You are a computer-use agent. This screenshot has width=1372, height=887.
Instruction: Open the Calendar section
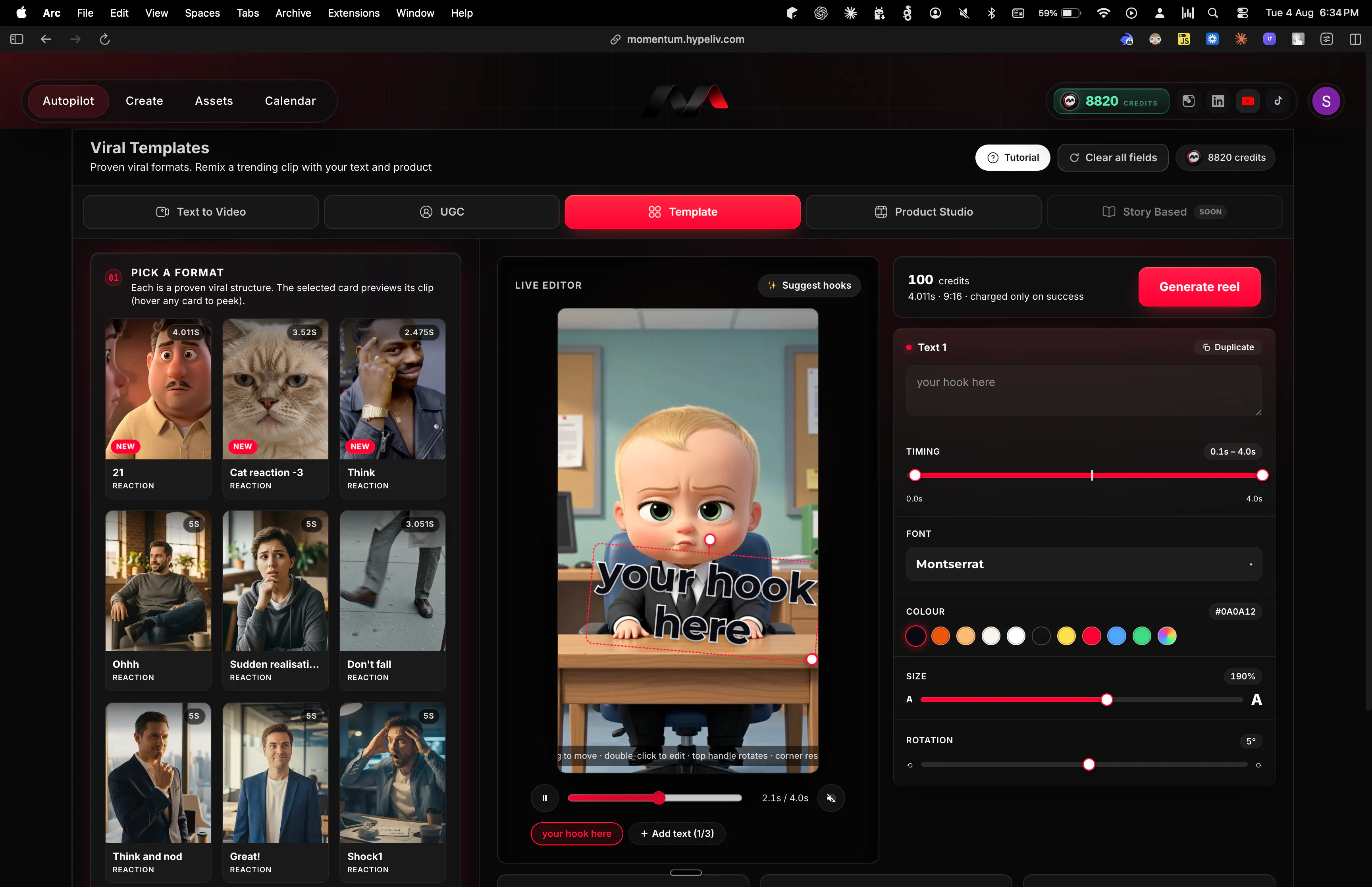[290, 101]
